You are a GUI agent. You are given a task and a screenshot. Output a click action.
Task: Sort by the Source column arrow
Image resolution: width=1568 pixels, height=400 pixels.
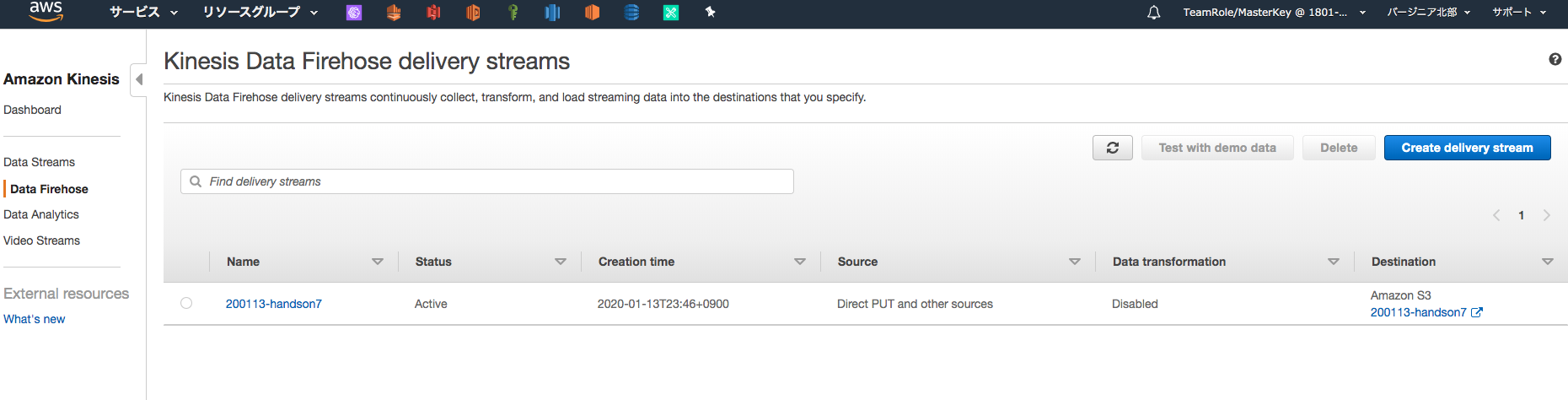[1075, 262]
